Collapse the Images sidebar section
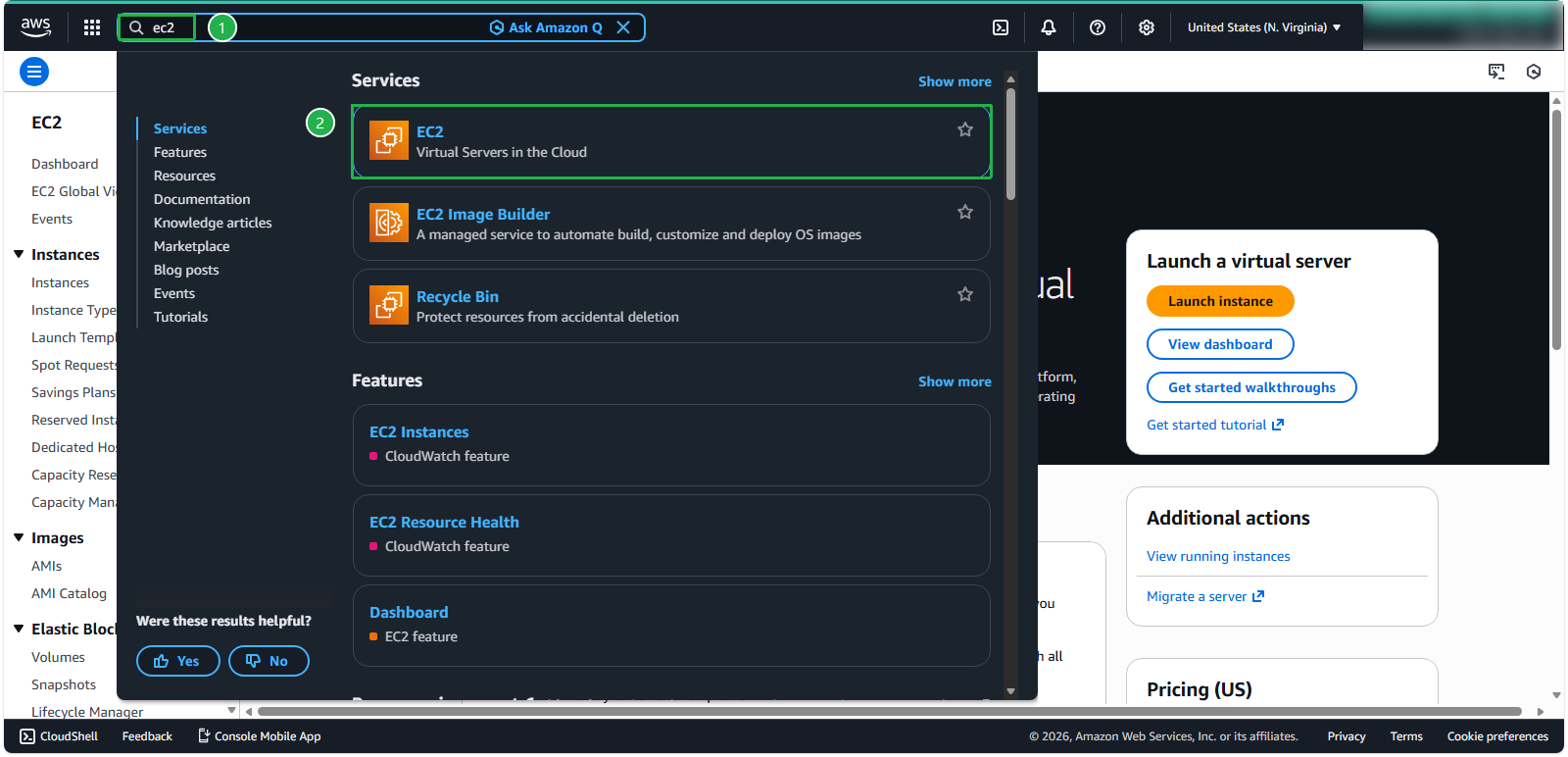1568x757 pixels. click(19, 537)
